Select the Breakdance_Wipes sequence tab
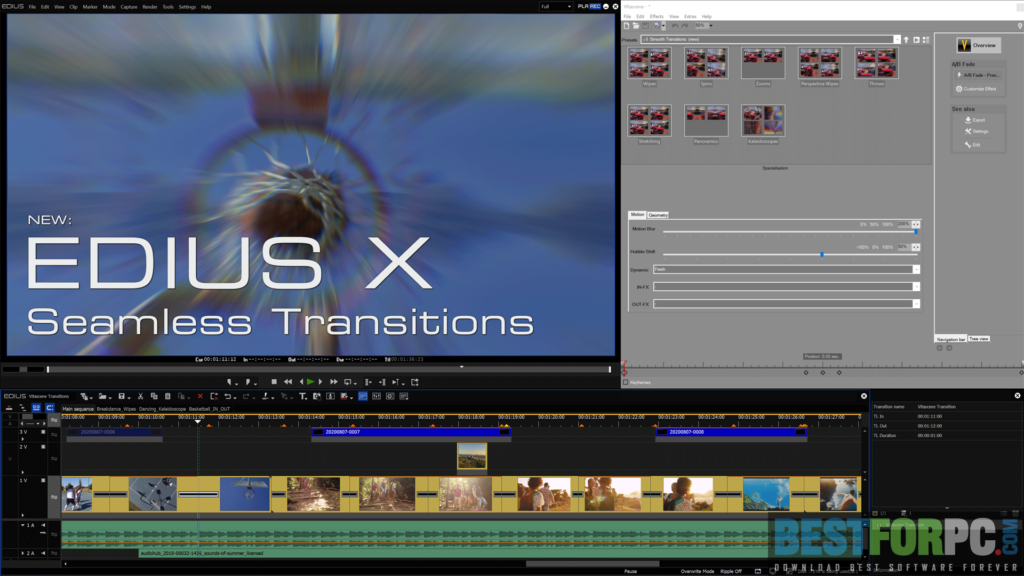The image size is (1024, 576). pos(116,409)
